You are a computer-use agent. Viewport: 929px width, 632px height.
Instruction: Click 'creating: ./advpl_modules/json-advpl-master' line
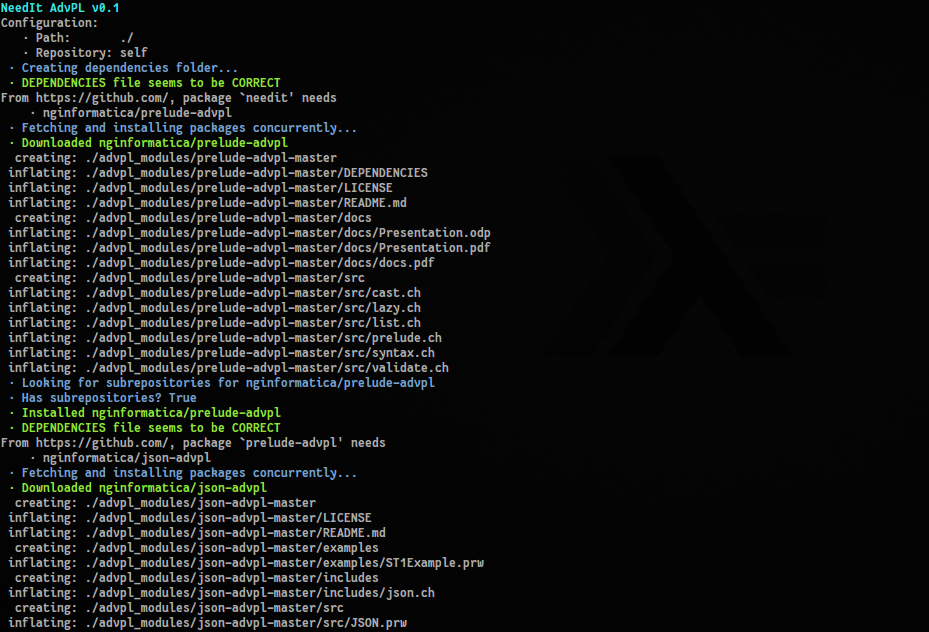coord(165,503)
